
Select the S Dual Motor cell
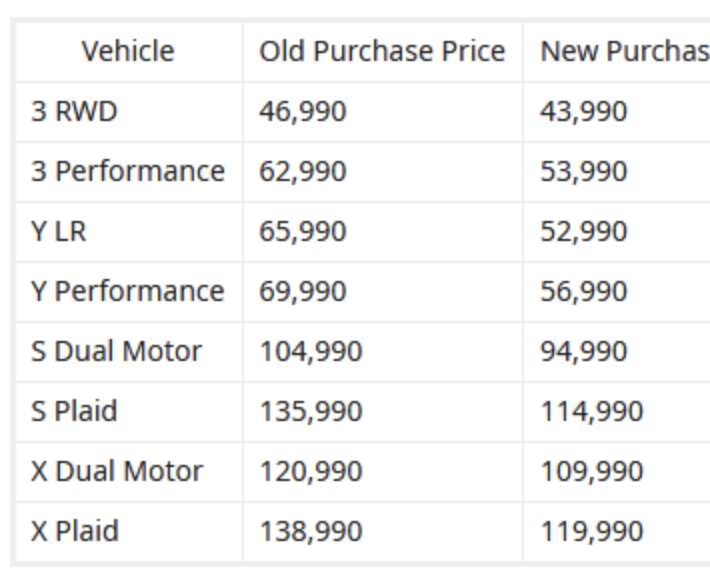point(116,351)
